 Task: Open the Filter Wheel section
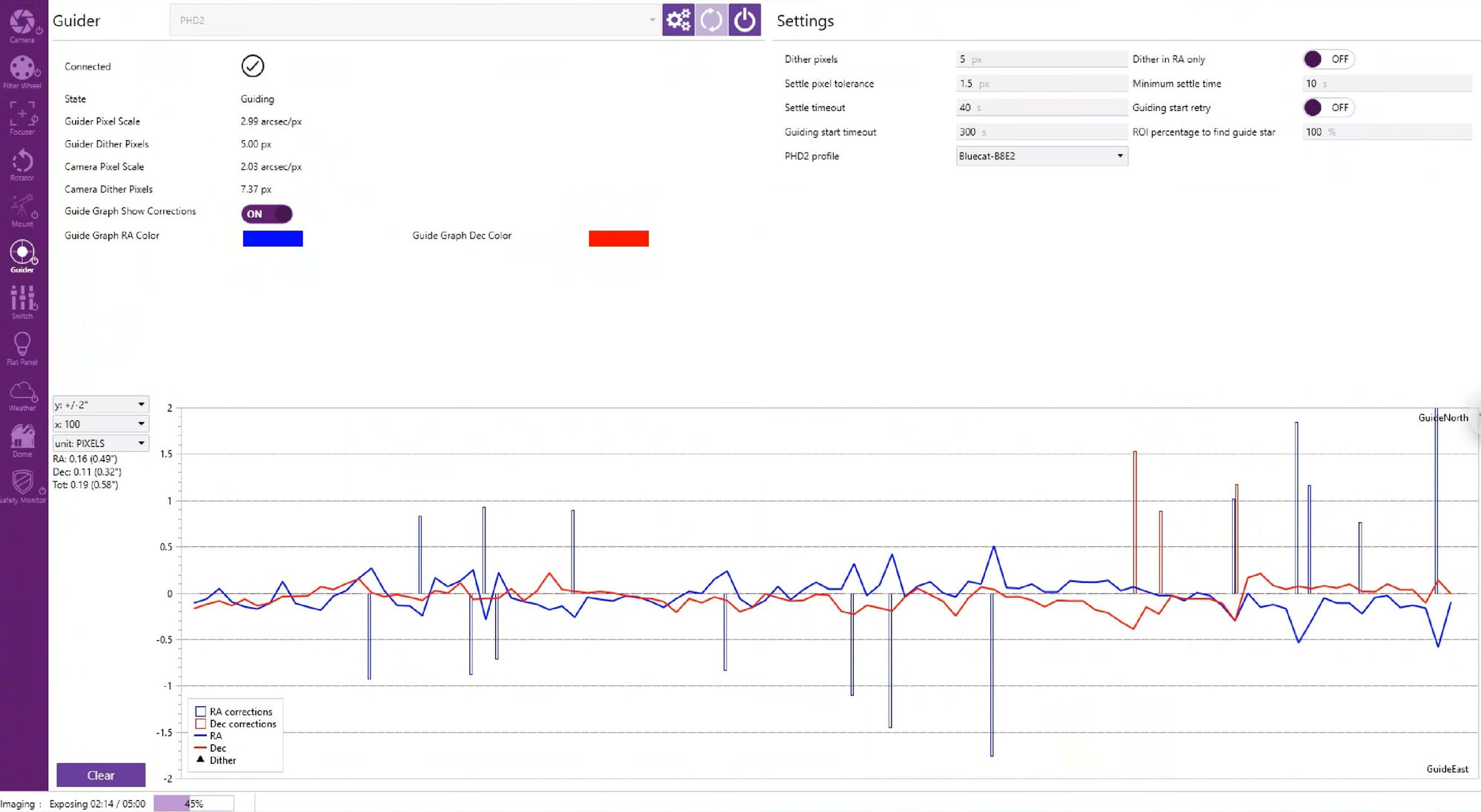coord(22,72)
